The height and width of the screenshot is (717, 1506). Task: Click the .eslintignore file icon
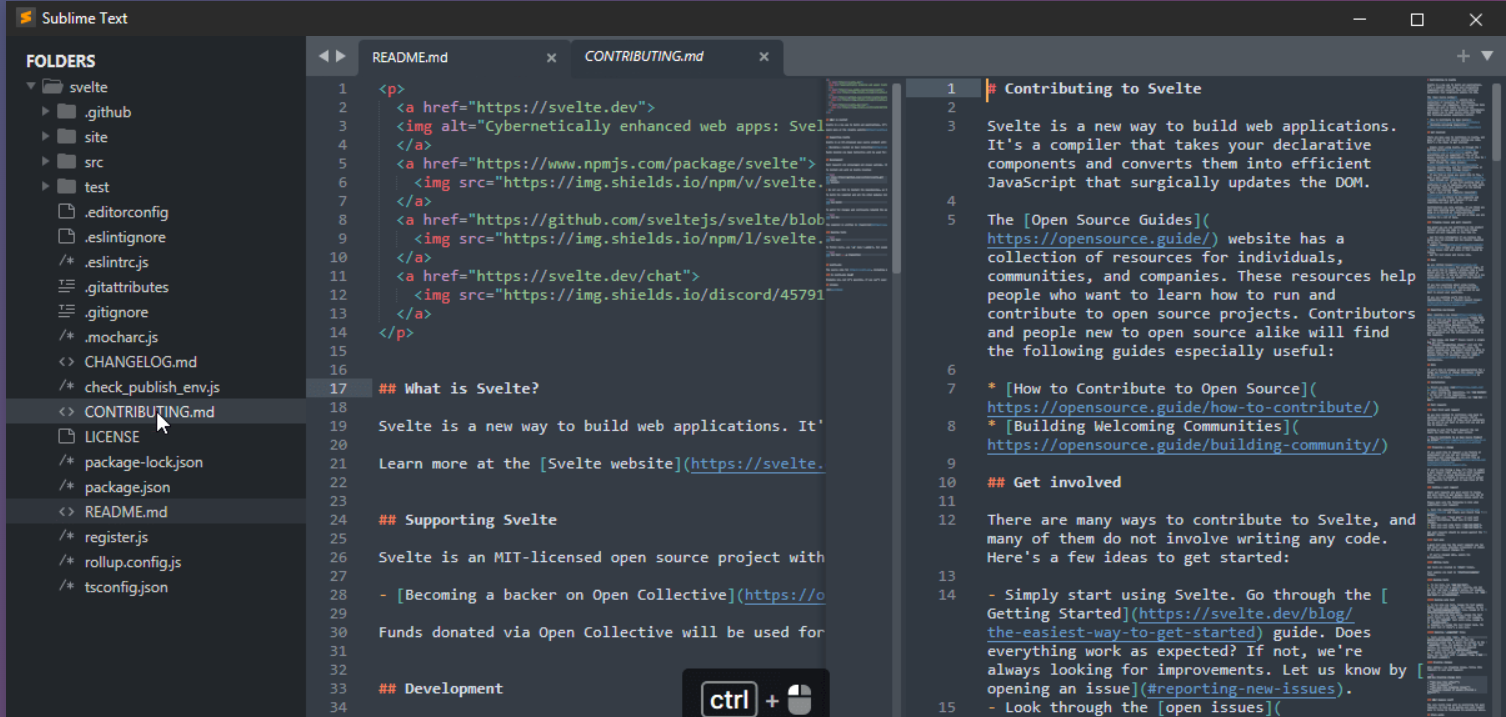pos(67,237)
